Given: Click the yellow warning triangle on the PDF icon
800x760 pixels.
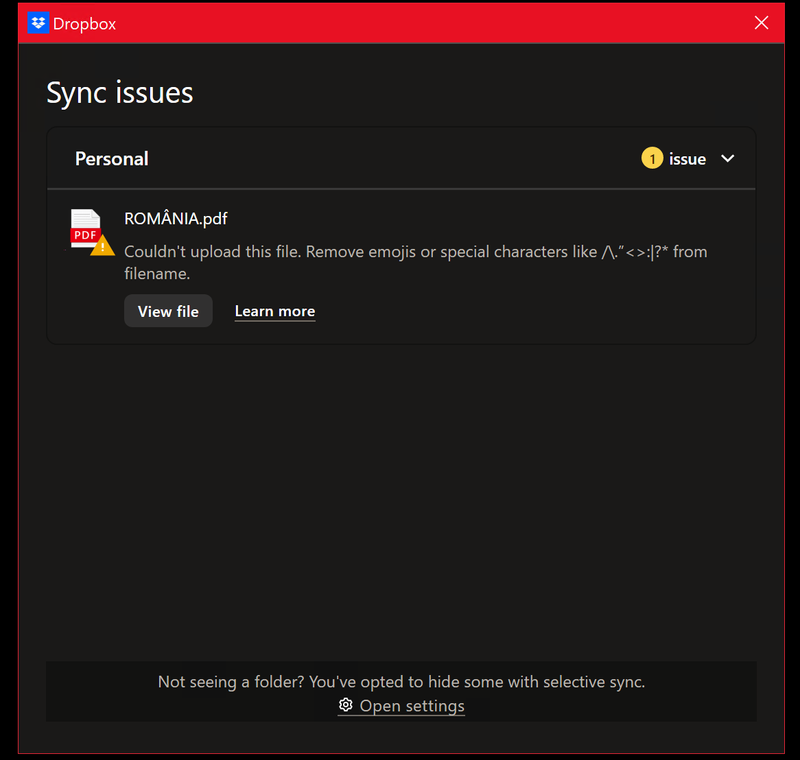Looking at the screenshot, I should [x=103, y=245].
